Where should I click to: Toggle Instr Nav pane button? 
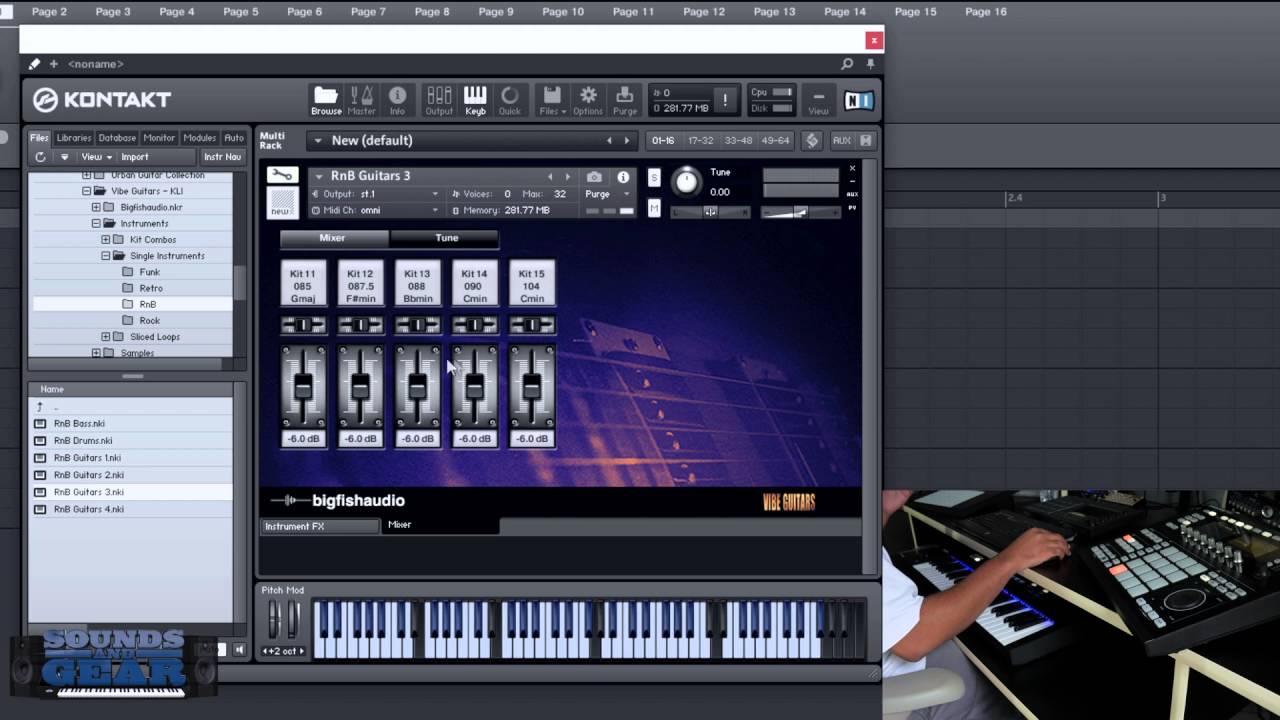(x=222, y=157)
